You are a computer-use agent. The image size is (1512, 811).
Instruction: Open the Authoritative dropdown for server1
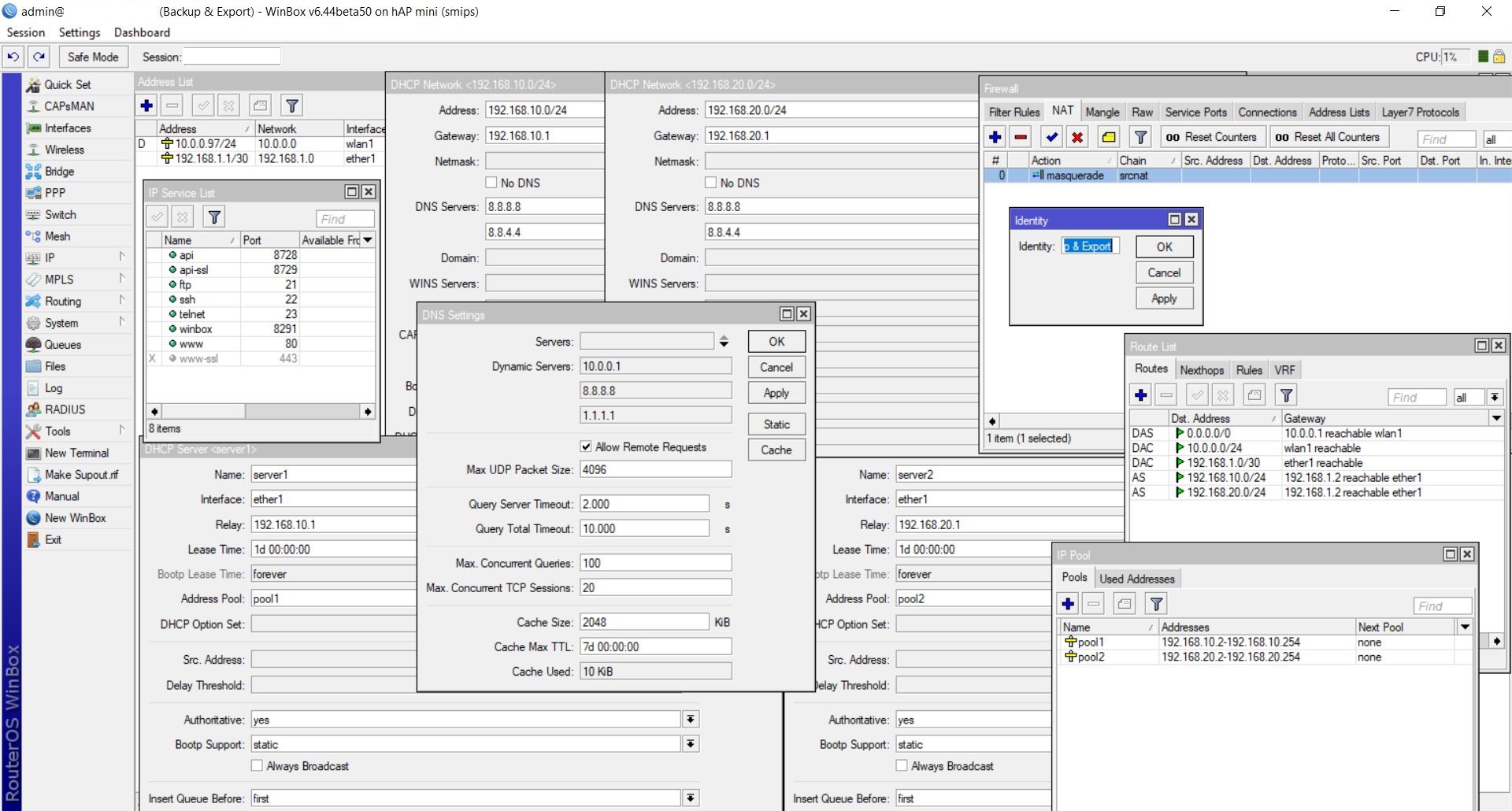coord(691,719)
